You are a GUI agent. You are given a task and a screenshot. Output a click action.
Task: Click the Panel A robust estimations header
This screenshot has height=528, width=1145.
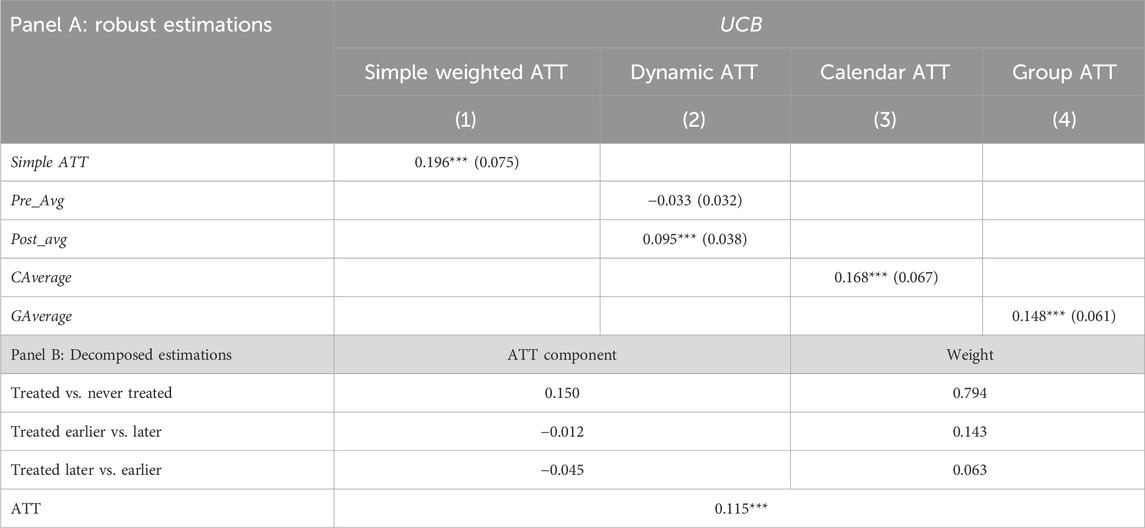pos(141,26)
